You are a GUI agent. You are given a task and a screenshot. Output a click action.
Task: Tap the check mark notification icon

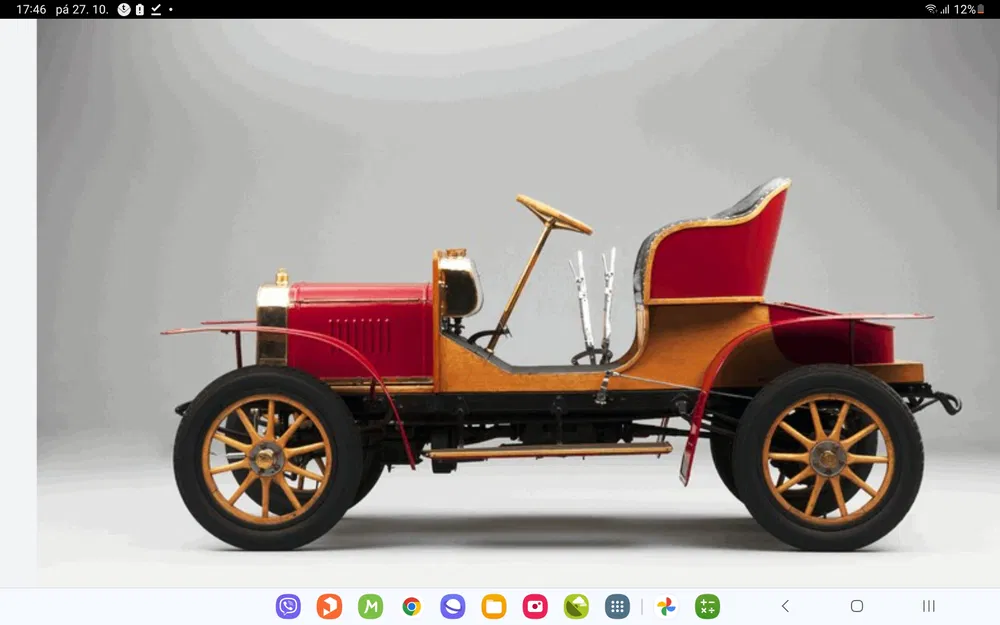point(156,10)
